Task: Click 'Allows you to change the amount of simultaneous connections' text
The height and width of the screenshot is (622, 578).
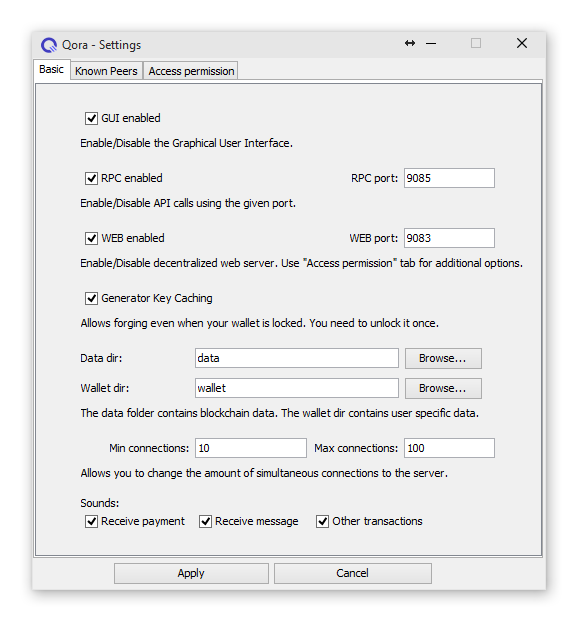Action: tap(264, 473)
